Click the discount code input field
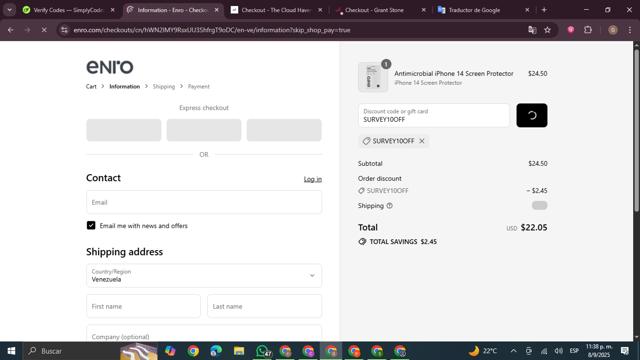The height and width of the screenshot is (360, 640). (x=434, y=116)
